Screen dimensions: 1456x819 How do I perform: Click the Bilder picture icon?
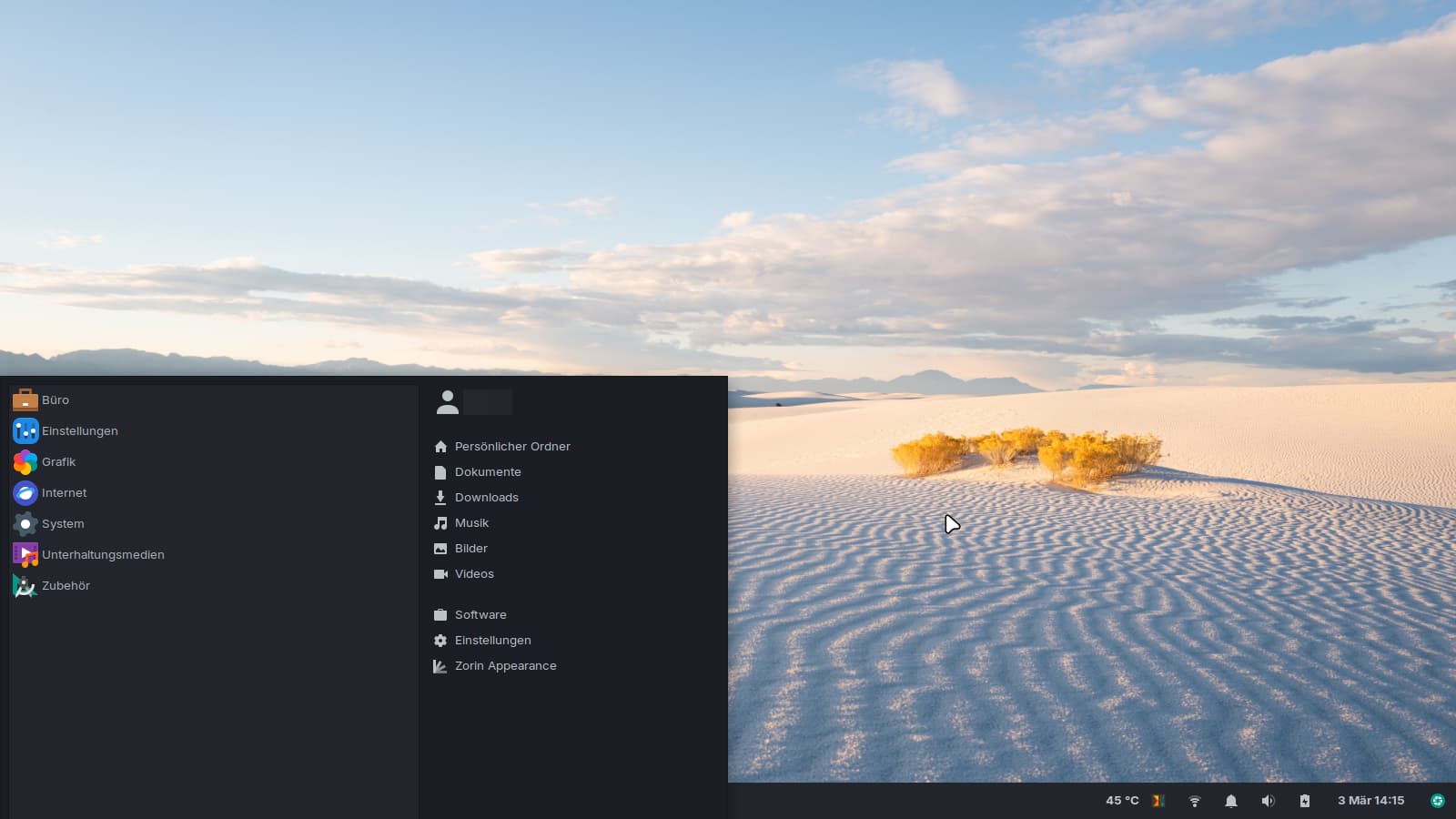[x=441, y=548]
